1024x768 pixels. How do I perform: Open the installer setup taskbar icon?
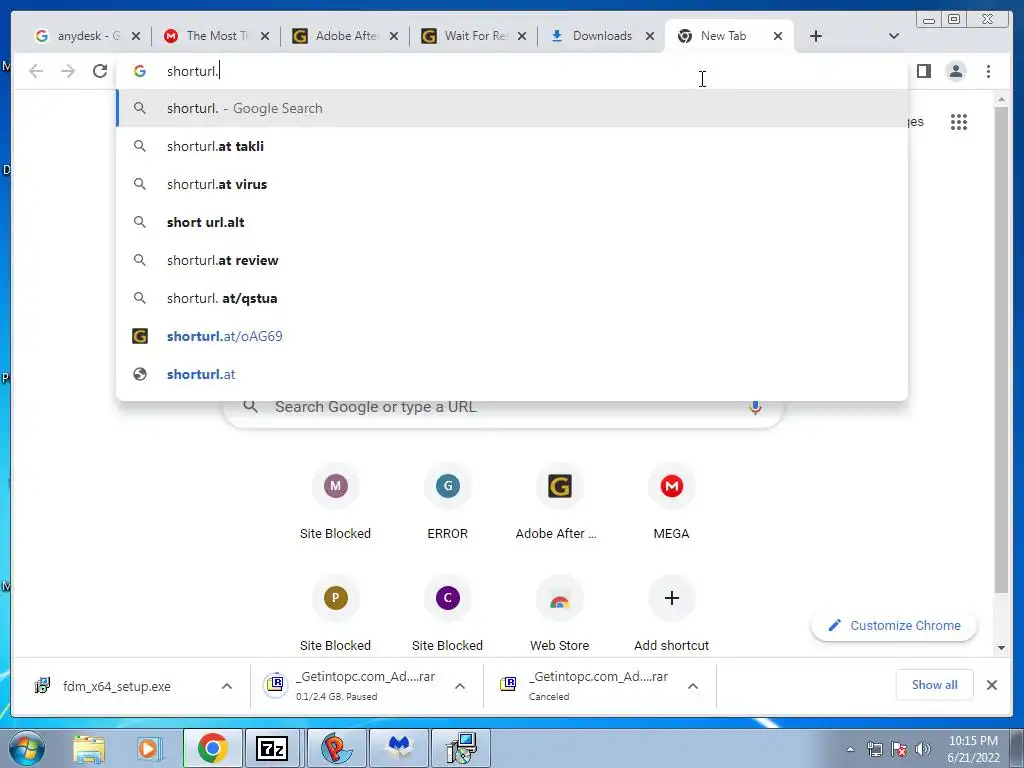(x=462, y=748)
